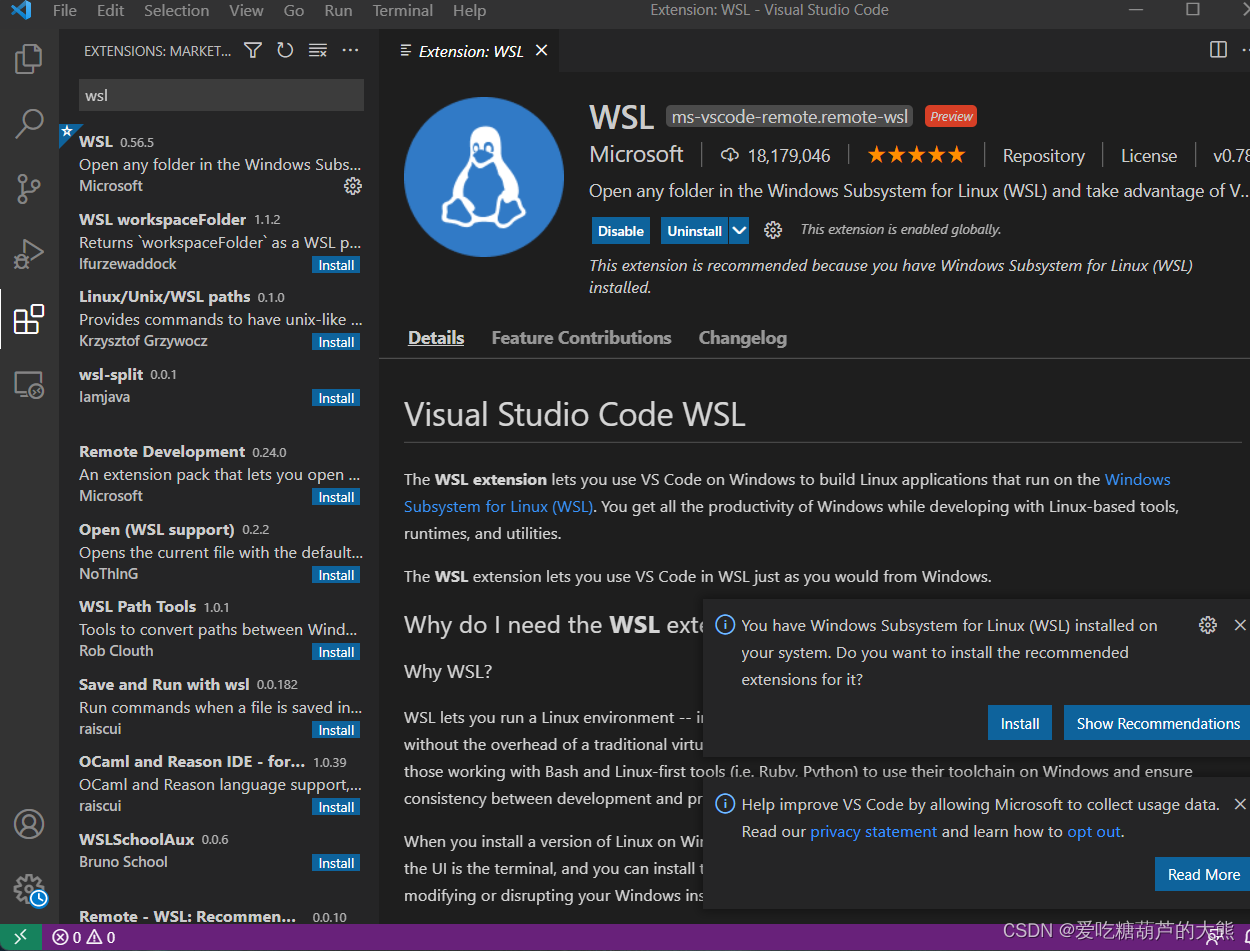
Task: Open the Search view in sidebar
Action: click(x=28, y=123)
